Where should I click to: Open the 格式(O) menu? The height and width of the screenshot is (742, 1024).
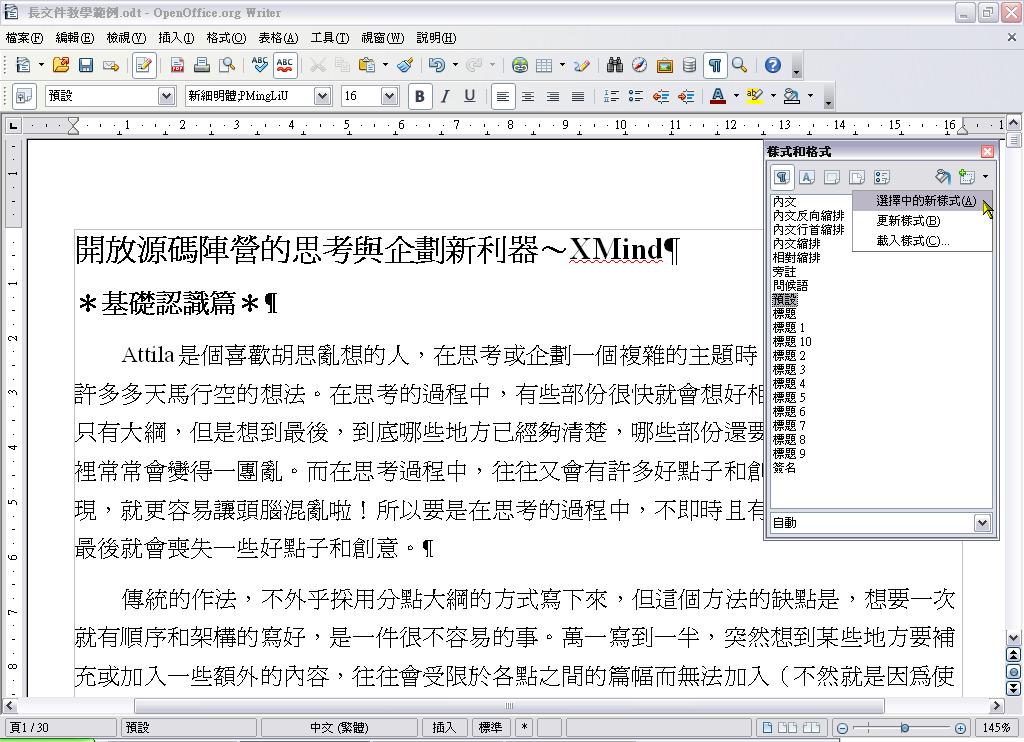click(226, 38)
